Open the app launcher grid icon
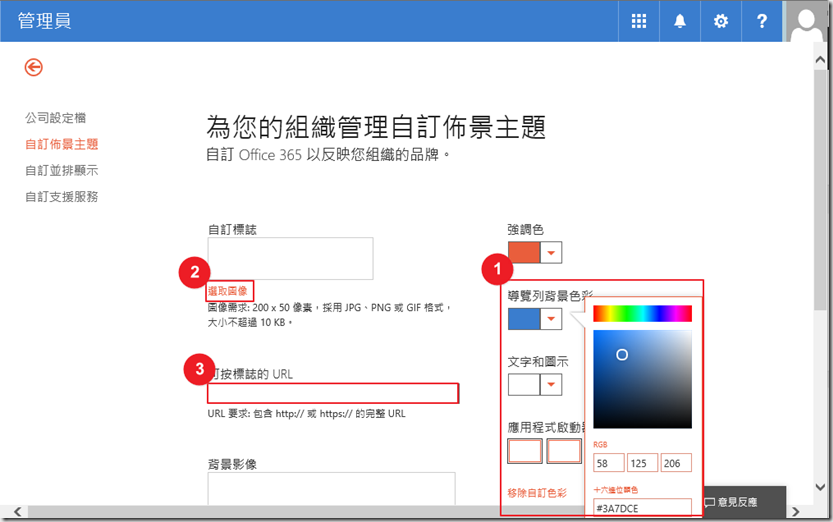Viewport: 833px width, 522px height. tap(639, 21)
